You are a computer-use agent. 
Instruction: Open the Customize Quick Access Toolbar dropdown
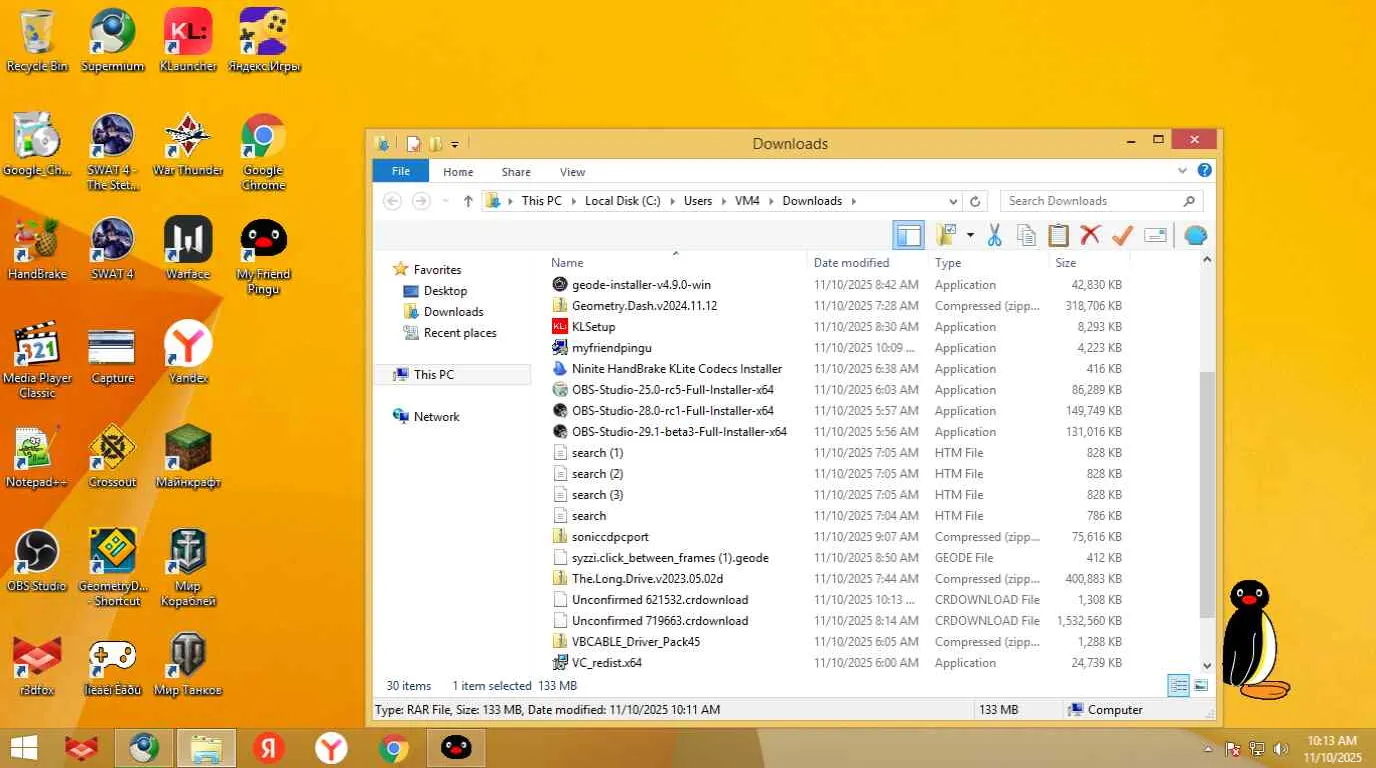tap(455, 144)
